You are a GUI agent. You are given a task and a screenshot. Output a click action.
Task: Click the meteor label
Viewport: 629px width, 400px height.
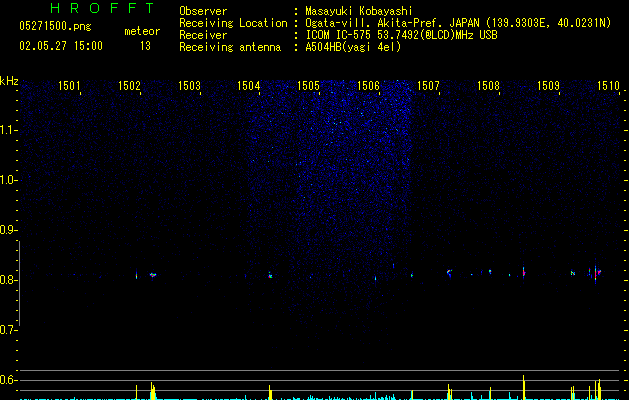142,31
